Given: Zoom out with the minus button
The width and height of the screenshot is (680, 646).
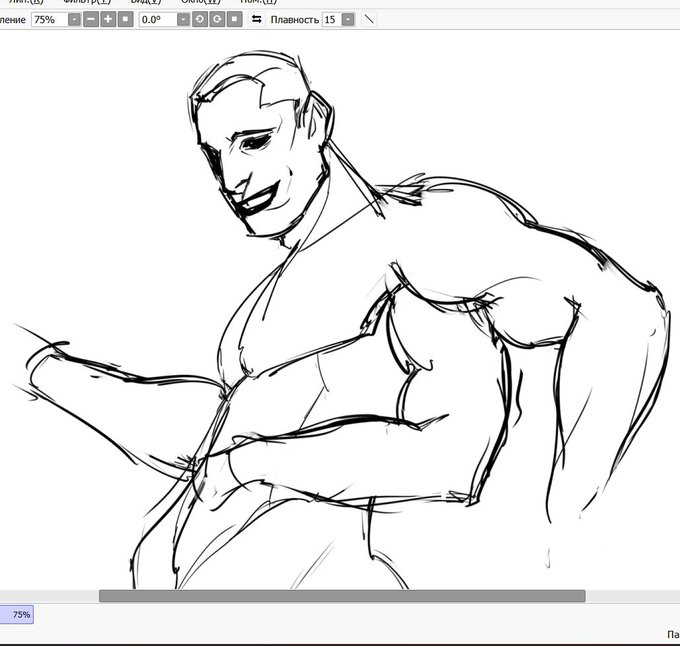Looking at the screenshot, I should [91, 20].
